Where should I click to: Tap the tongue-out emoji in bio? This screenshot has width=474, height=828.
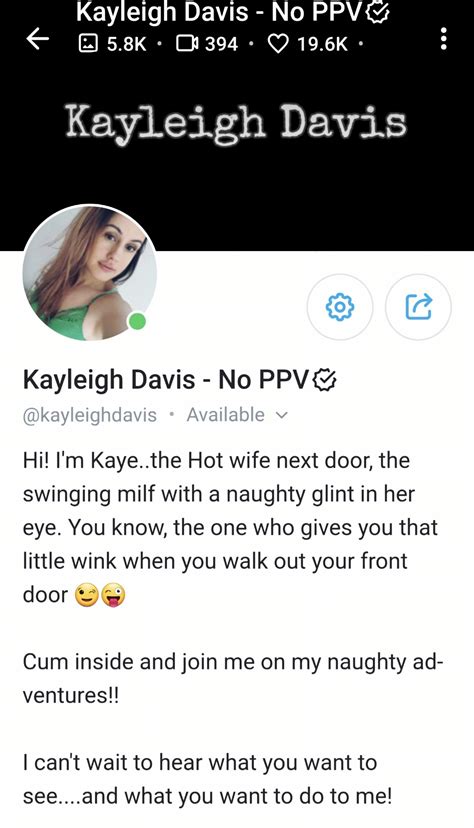click(113, 596)
